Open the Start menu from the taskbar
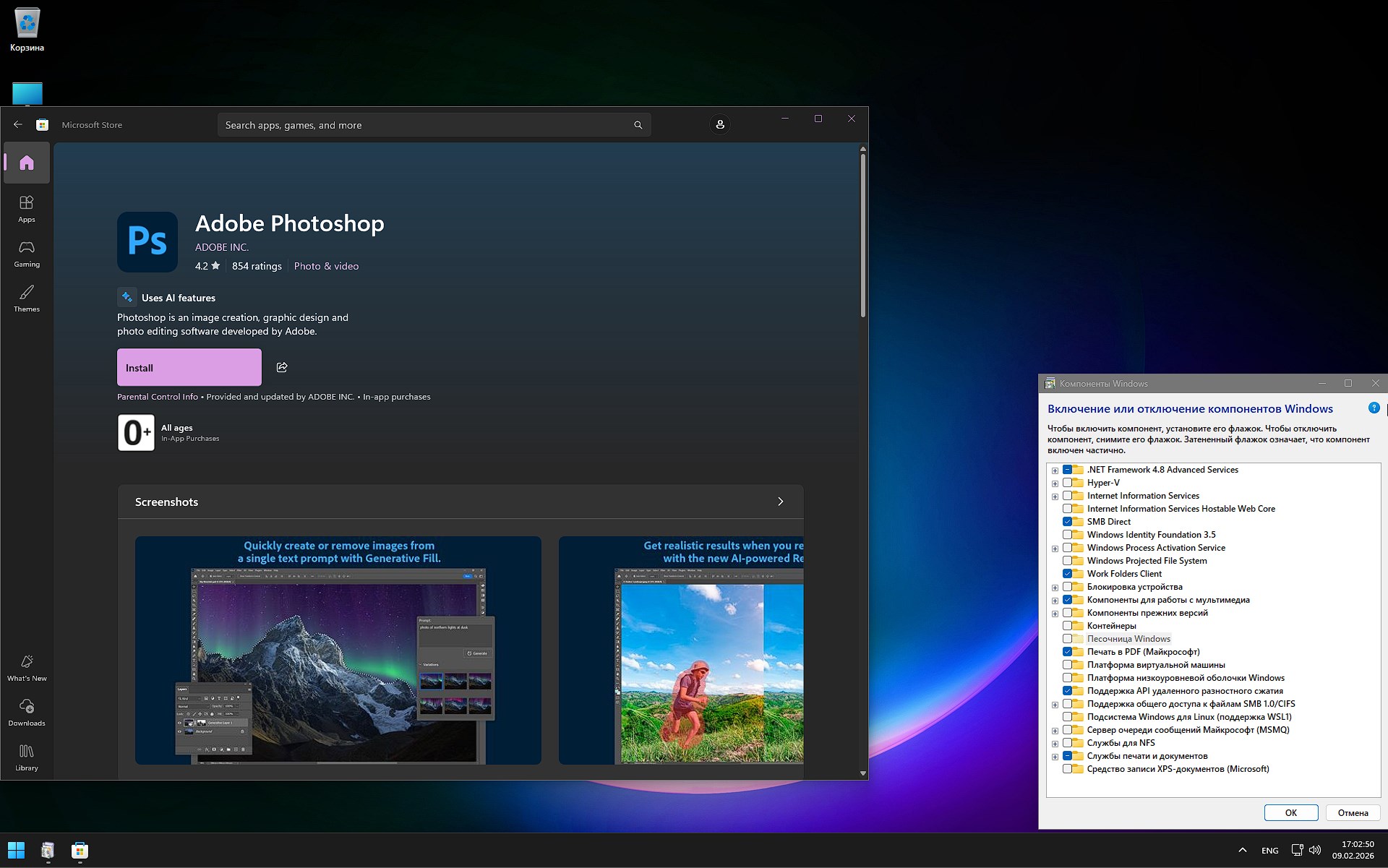 [15, 851]
